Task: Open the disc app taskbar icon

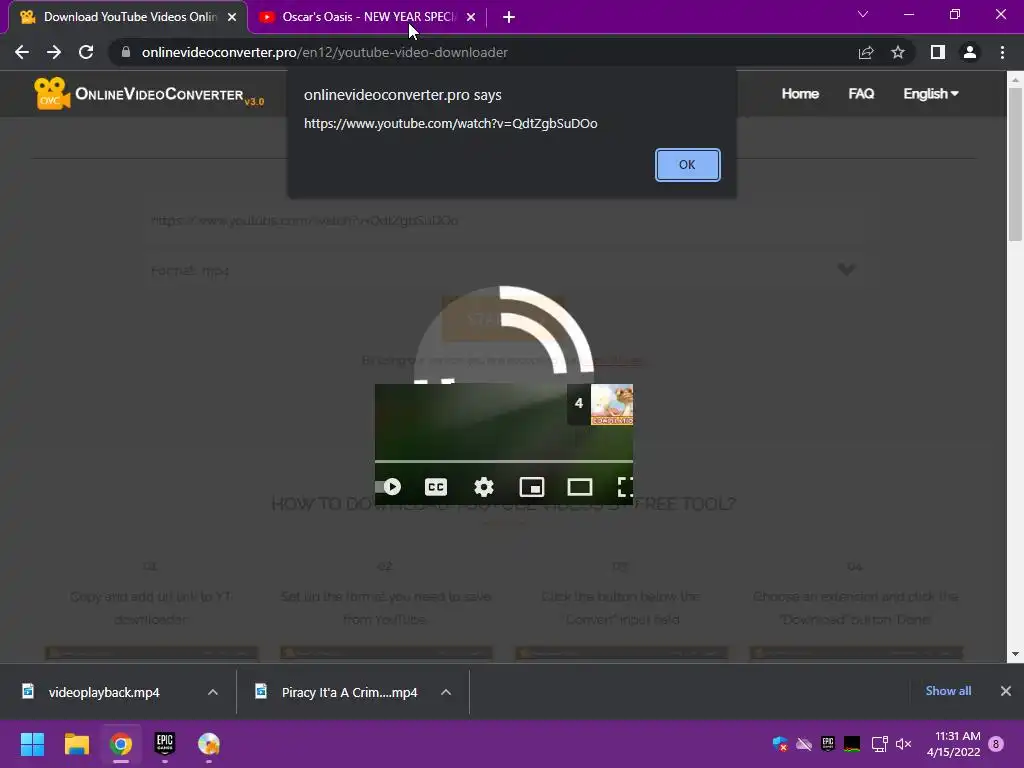Action: click(209, 744)
